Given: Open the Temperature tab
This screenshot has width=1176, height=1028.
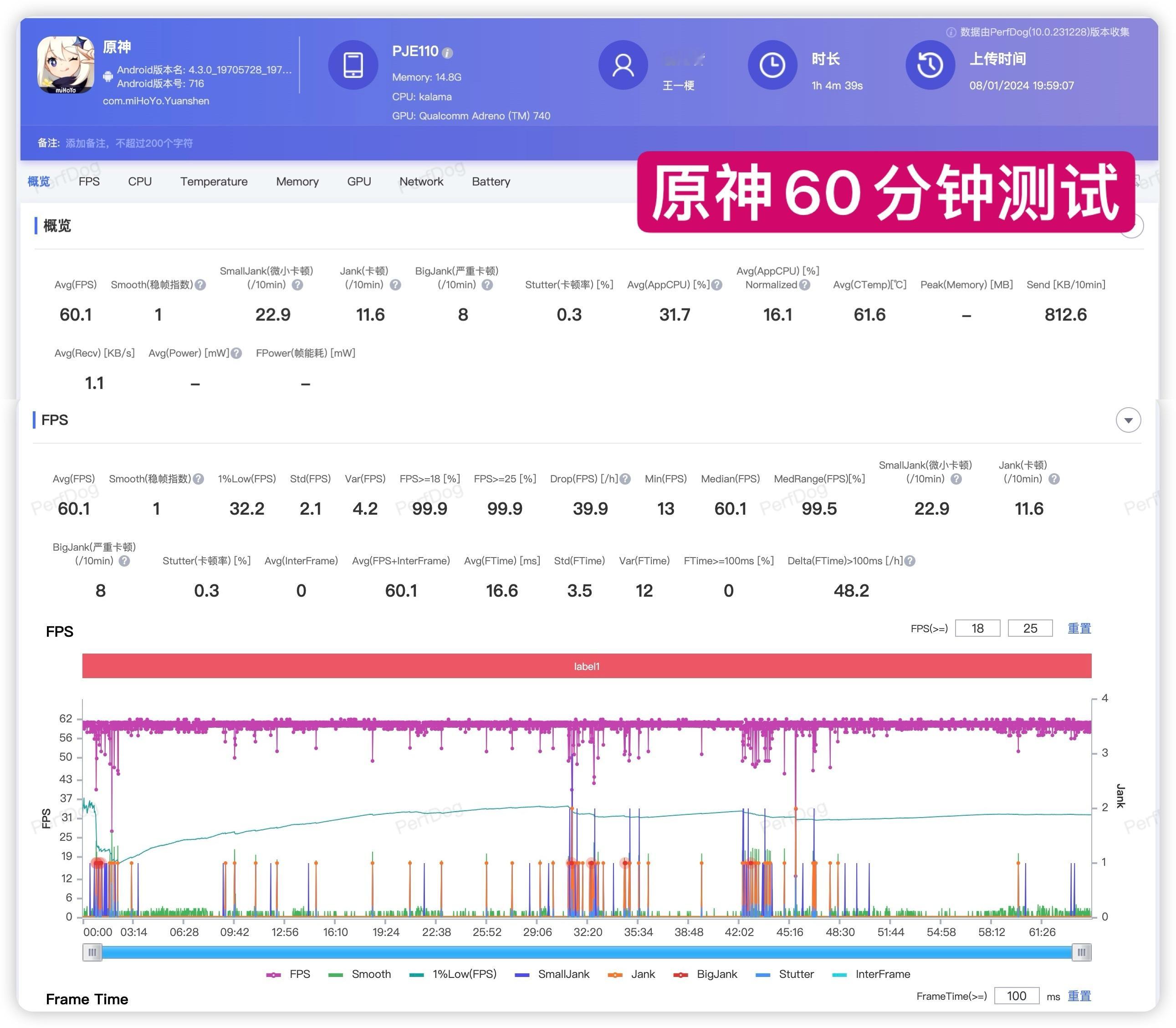Looking at the screenshot, I should click(214, 181).
